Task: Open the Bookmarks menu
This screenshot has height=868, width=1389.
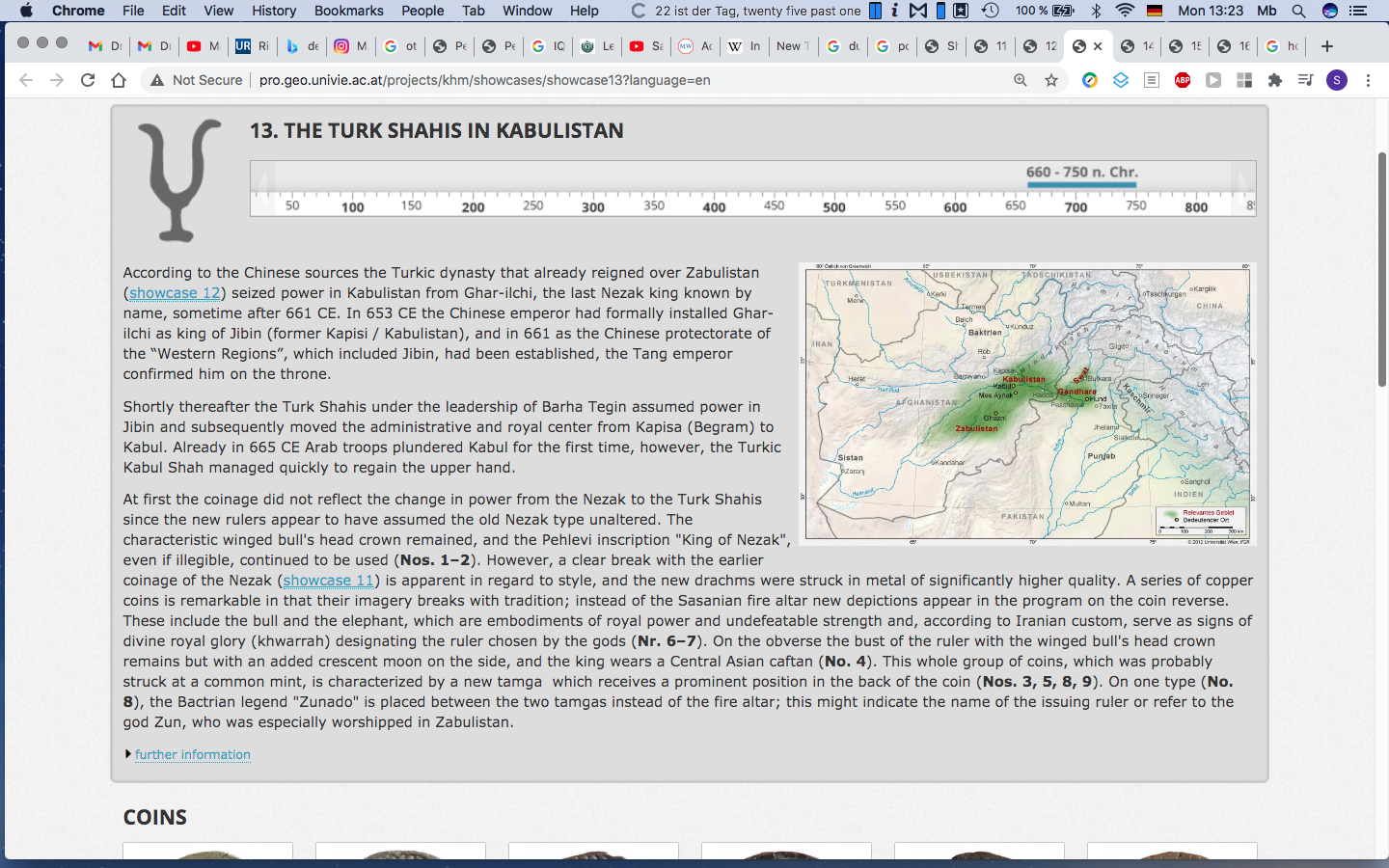Action: coord(349,11)
